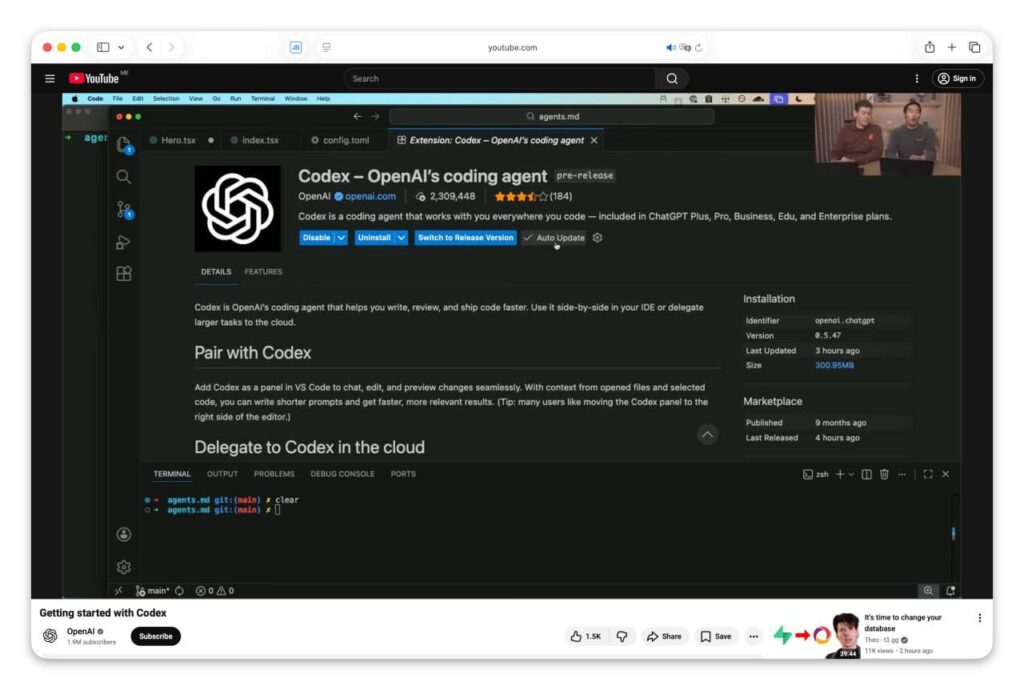Subscribe to the OpenAI channel
Image resolution: width=1024 pixels, height=690 pixels.
[x=155, y=636]
